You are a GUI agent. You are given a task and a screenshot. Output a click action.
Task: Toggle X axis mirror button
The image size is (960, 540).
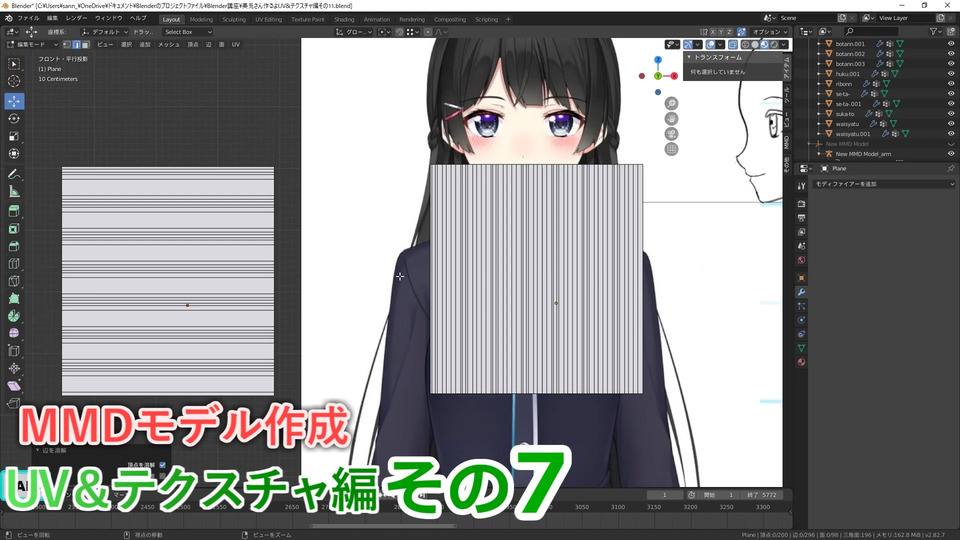[x=713, y=32]
